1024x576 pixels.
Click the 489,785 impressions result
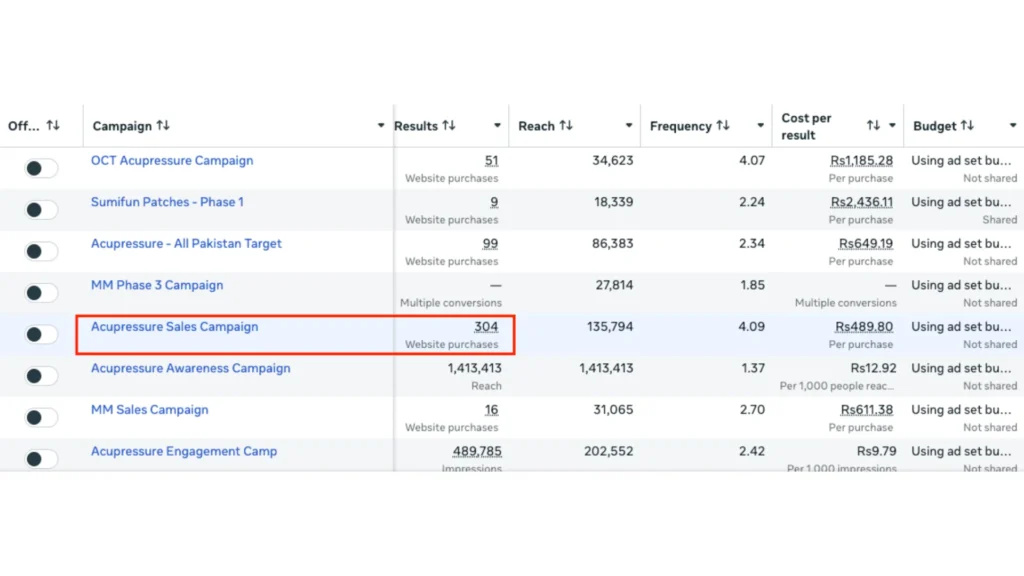[477, 451]
